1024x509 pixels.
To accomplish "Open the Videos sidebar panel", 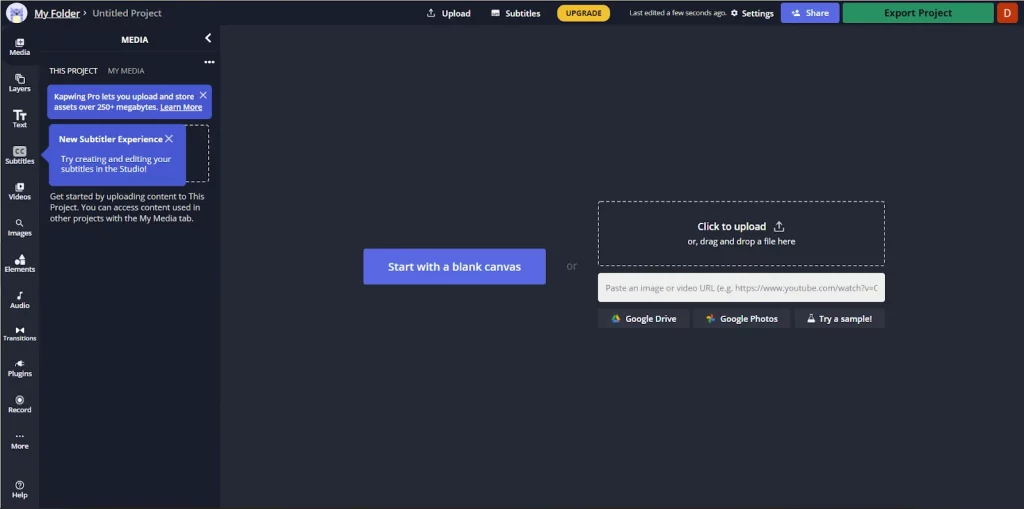I will point(19,191).
